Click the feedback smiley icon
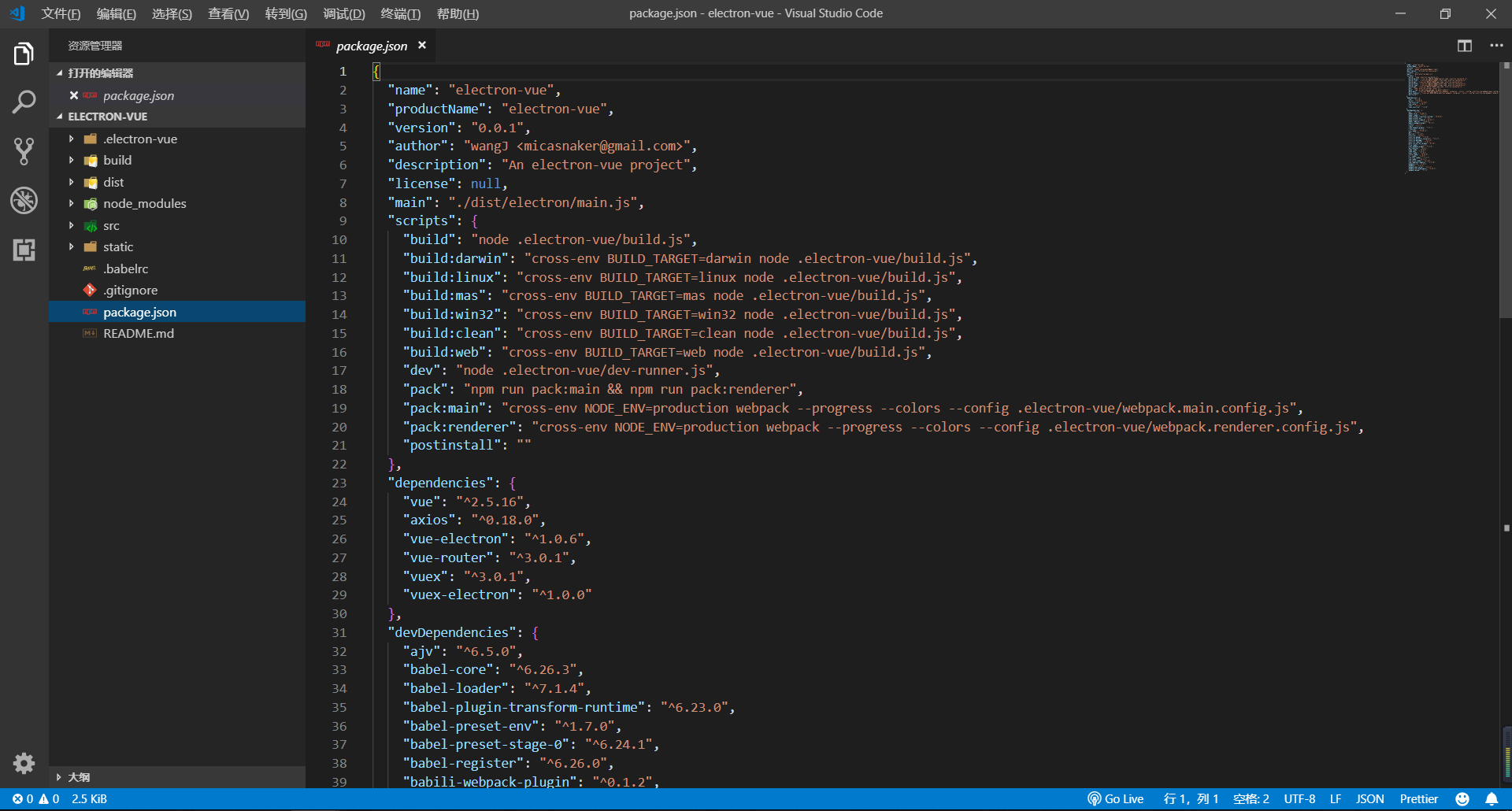This screenshot has height=811, width=1512. 1462,798
